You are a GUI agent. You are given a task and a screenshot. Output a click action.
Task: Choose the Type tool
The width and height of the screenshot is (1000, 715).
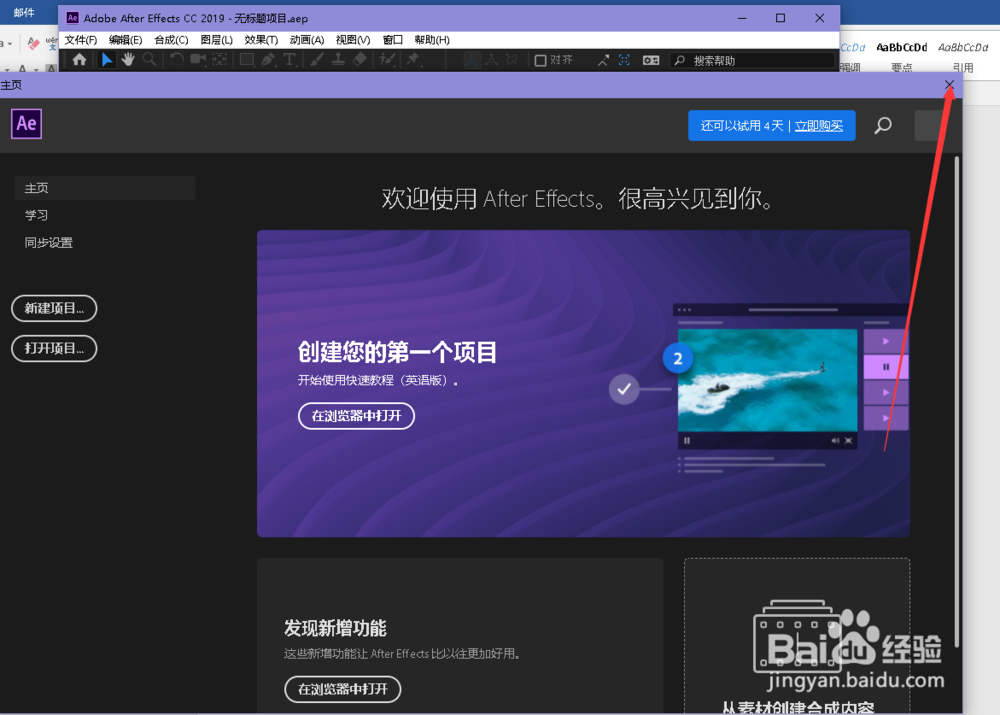[x=290, y=60]
